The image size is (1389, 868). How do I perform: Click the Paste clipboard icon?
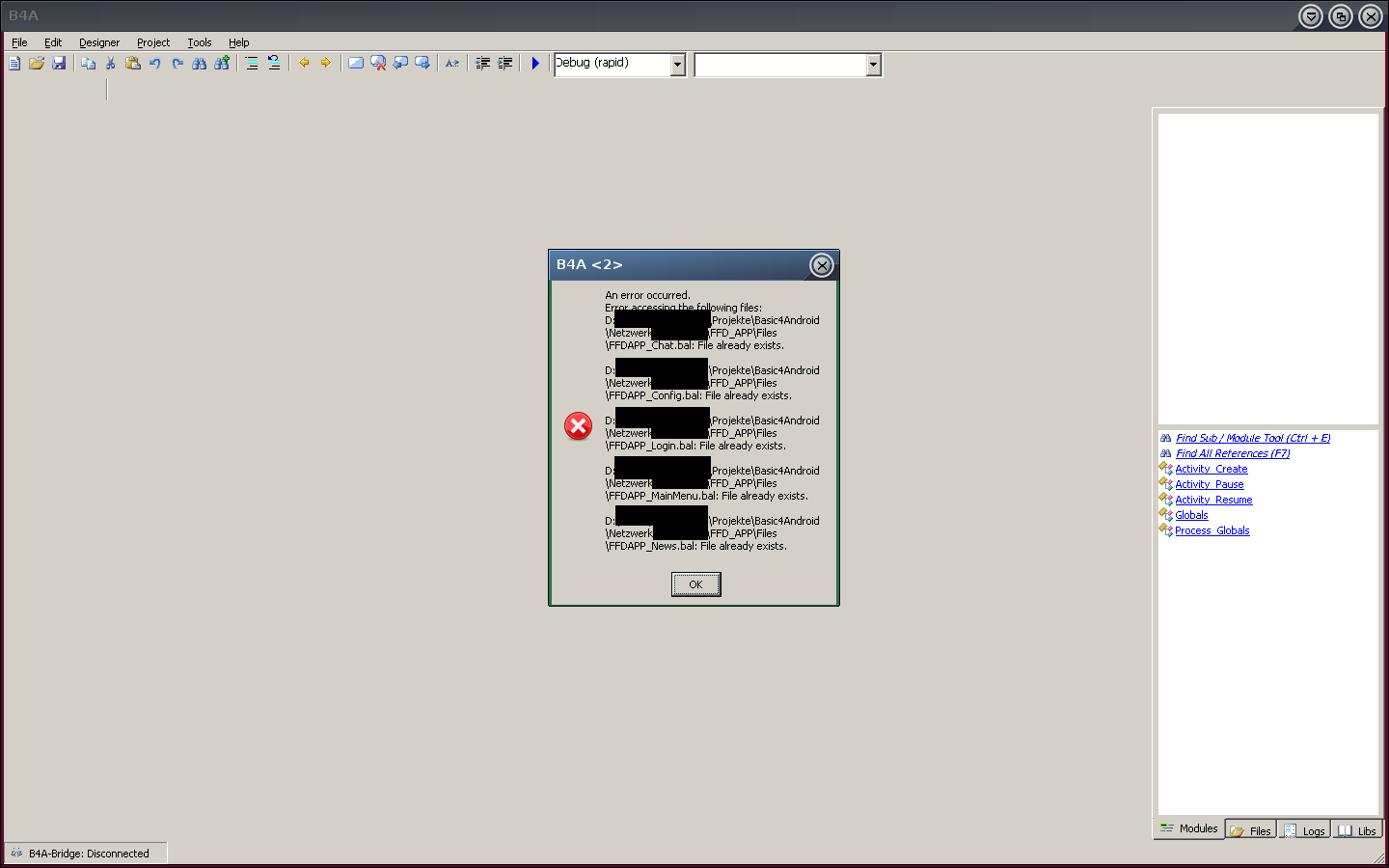(x=133, y=63)
